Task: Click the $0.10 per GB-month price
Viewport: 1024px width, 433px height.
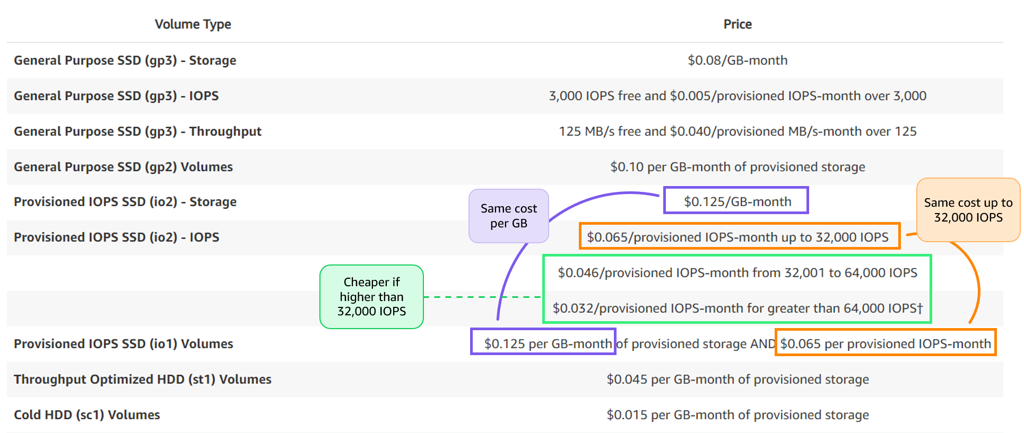Action: [737, 167]
